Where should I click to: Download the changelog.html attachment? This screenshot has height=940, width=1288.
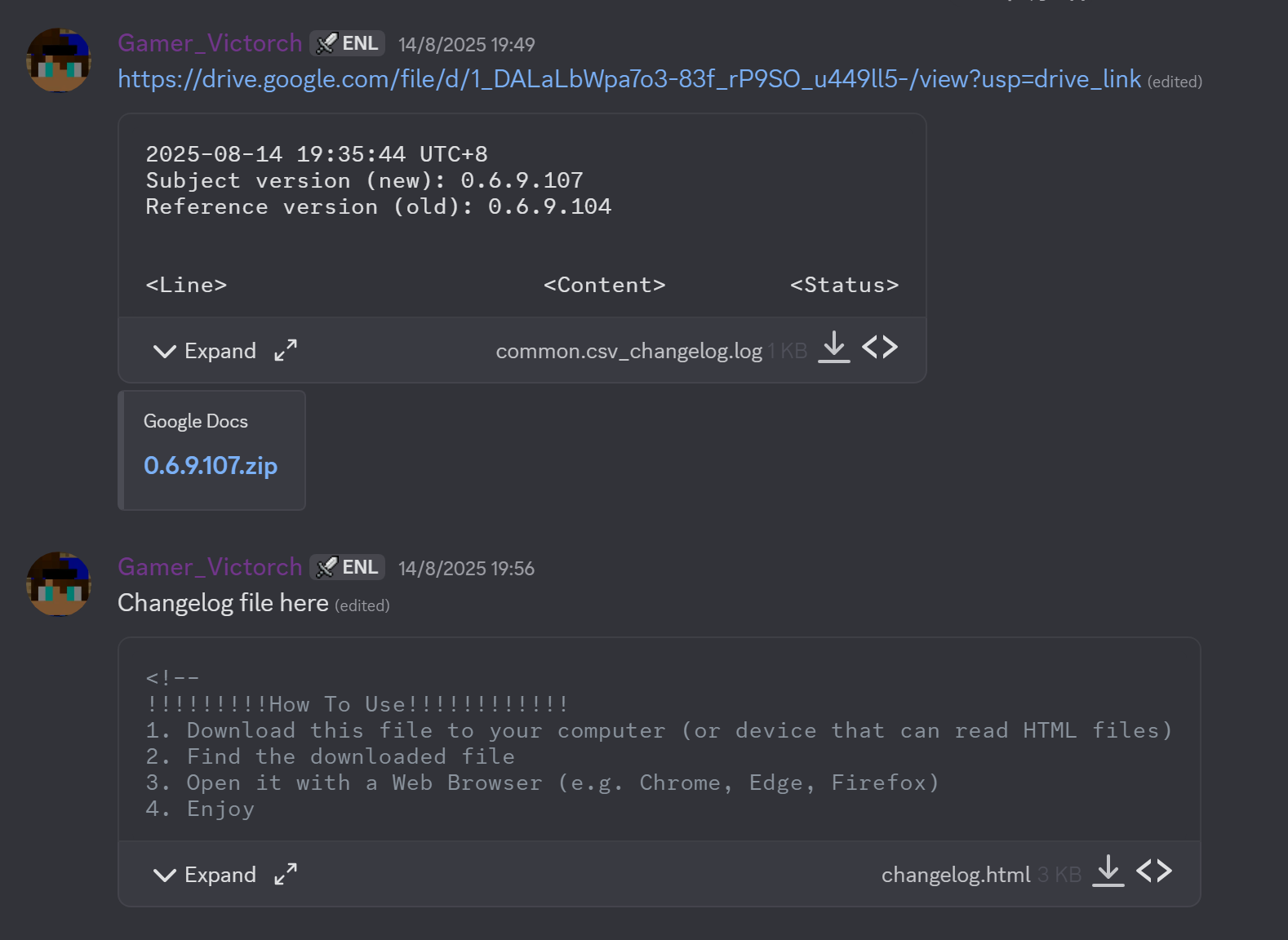pyautogui.click(x=1108, y=871)
